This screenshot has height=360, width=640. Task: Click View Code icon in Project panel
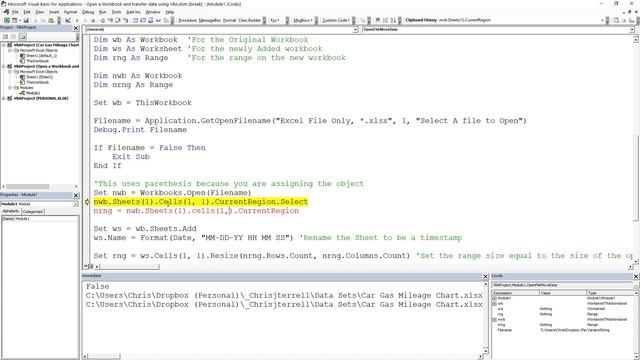pyautogui.click(x=5, y=36)
